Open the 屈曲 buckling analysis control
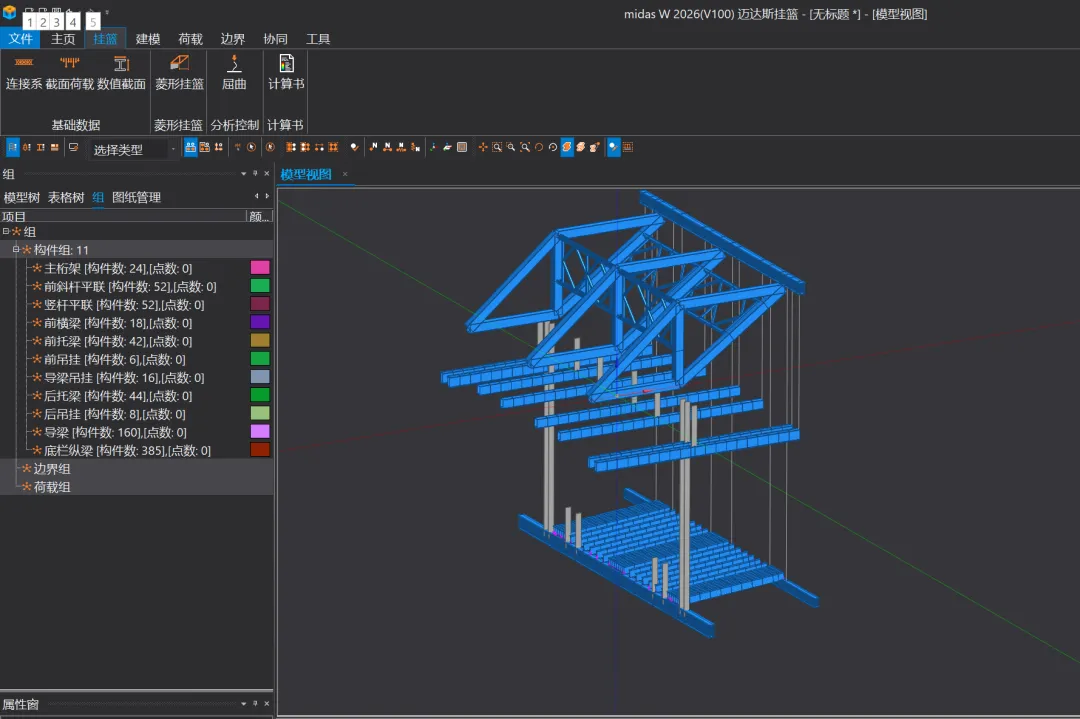The height and width of the screenshot is (719, 1080). tap(234, 73)
